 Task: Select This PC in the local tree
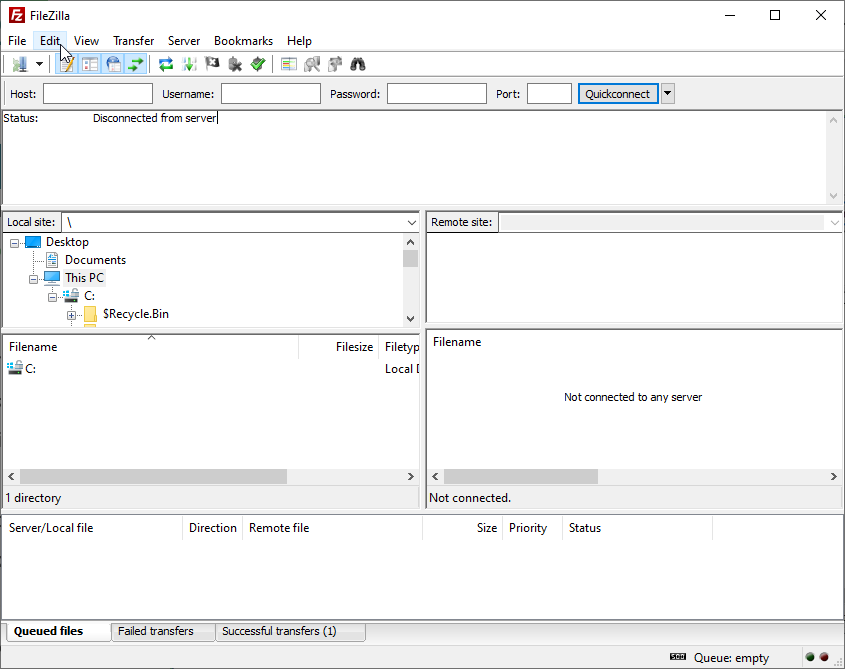85,278
